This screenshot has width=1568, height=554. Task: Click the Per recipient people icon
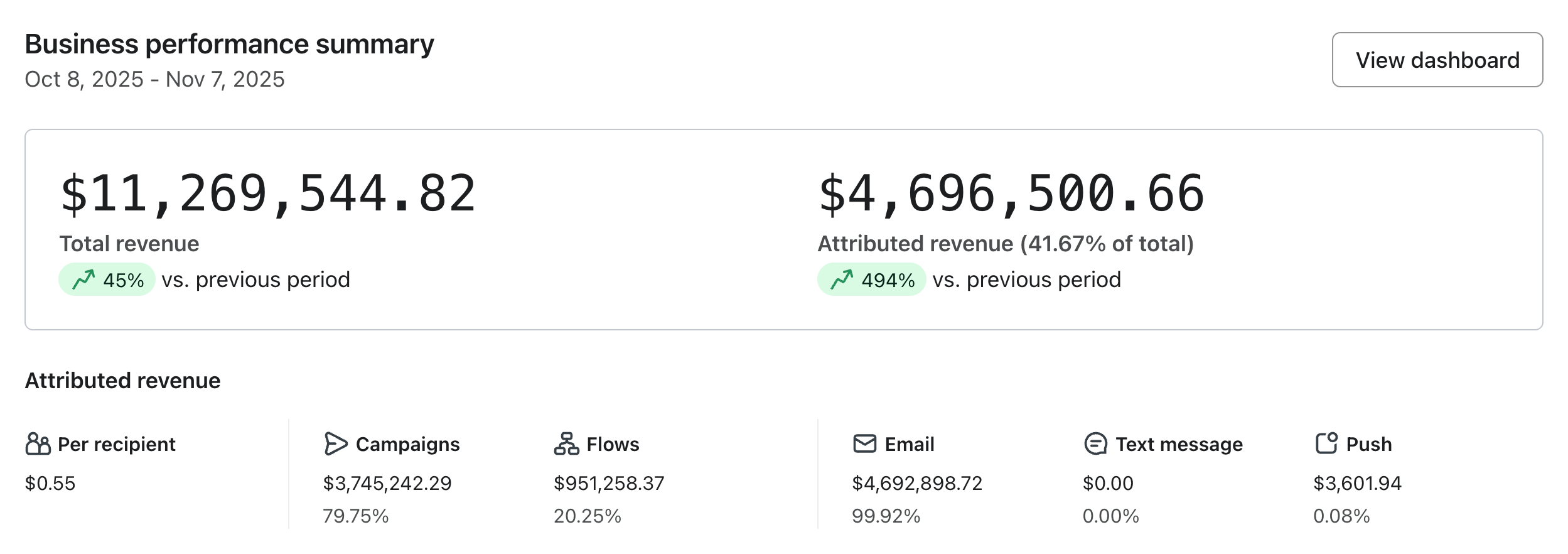[x=38, y=444]
